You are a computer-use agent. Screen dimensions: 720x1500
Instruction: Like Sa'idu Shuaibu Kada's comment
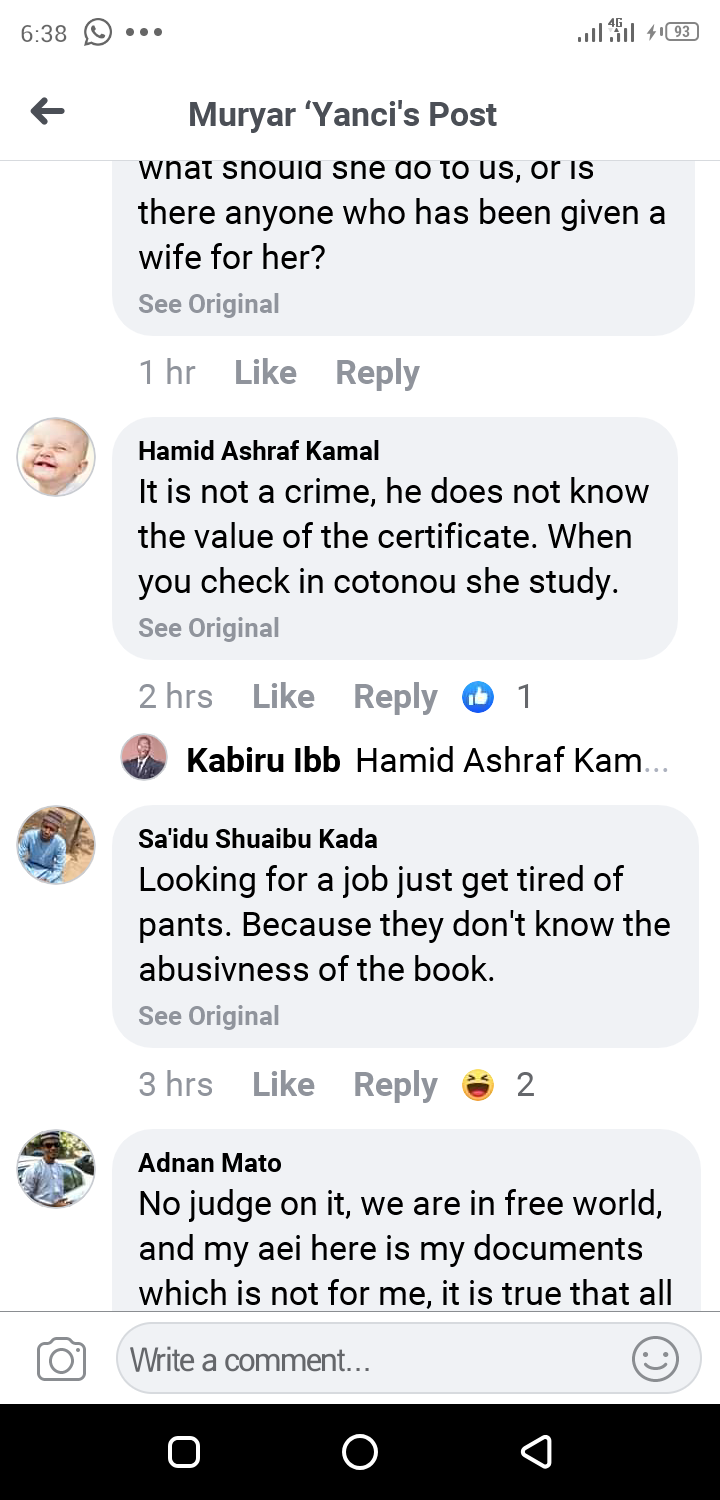tap(283, 1085)
